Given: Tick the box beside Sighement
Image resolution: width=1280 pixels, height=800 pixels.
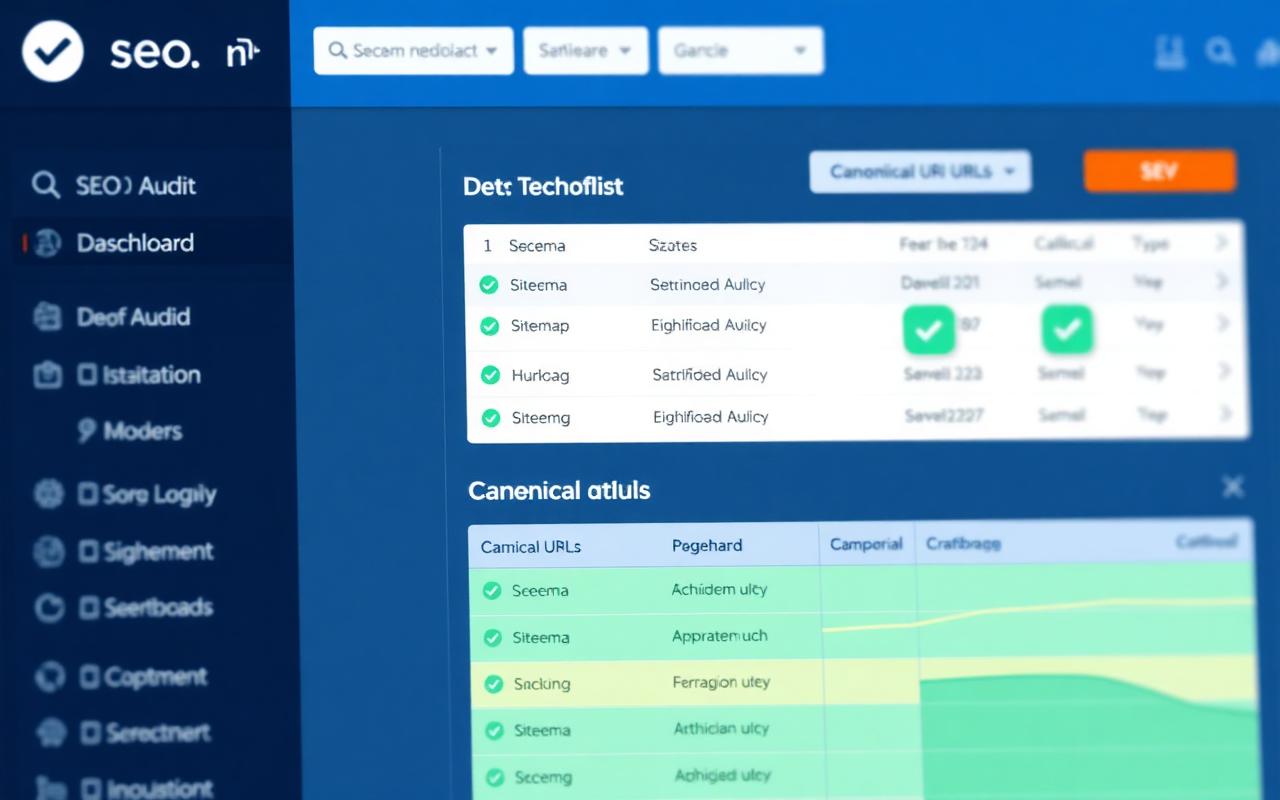Looking at the screenshot, I should pos(87,551).
